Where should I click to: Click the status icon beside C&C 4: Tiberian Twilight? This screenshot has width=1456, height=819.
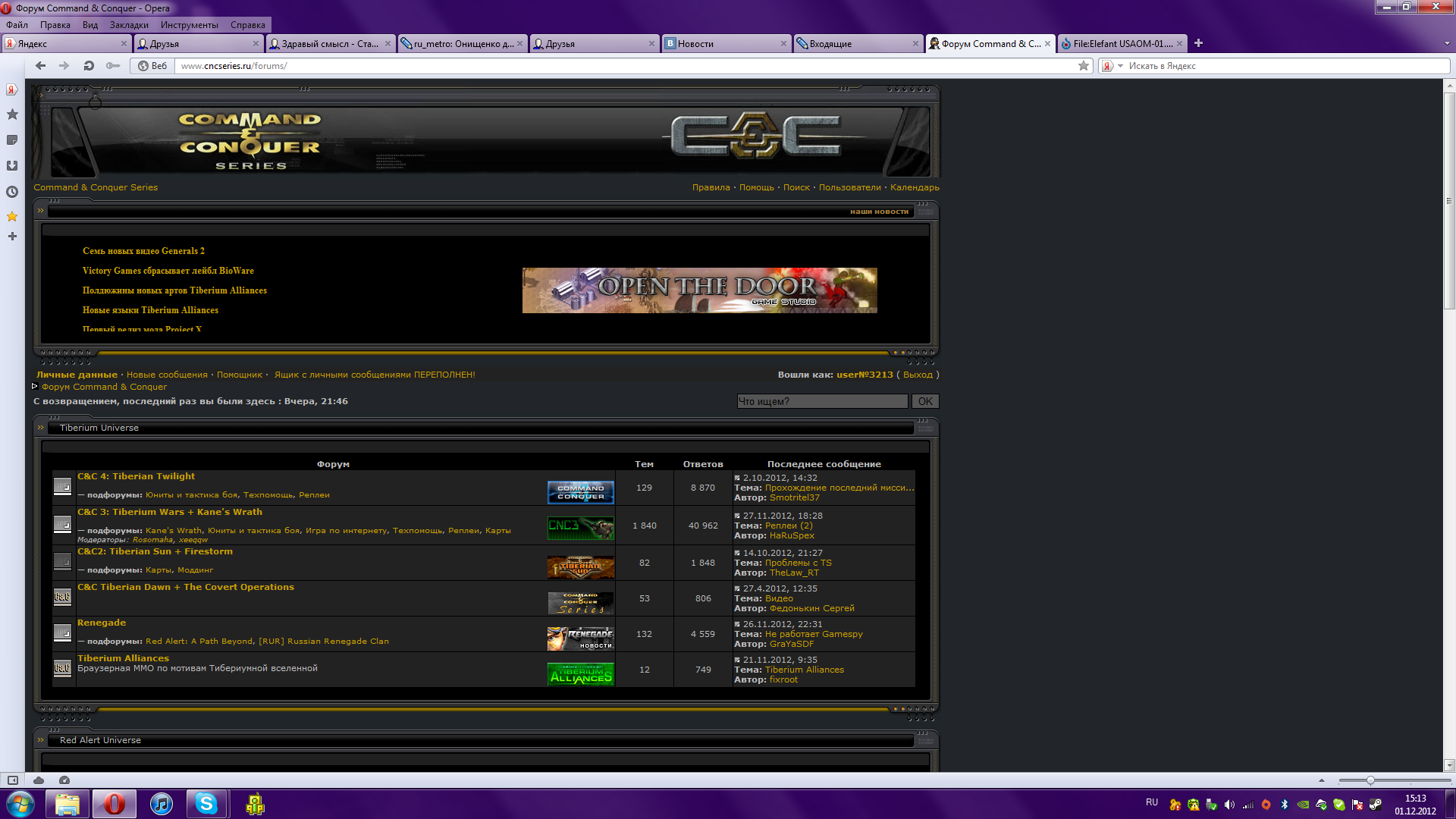click(62, 487)
